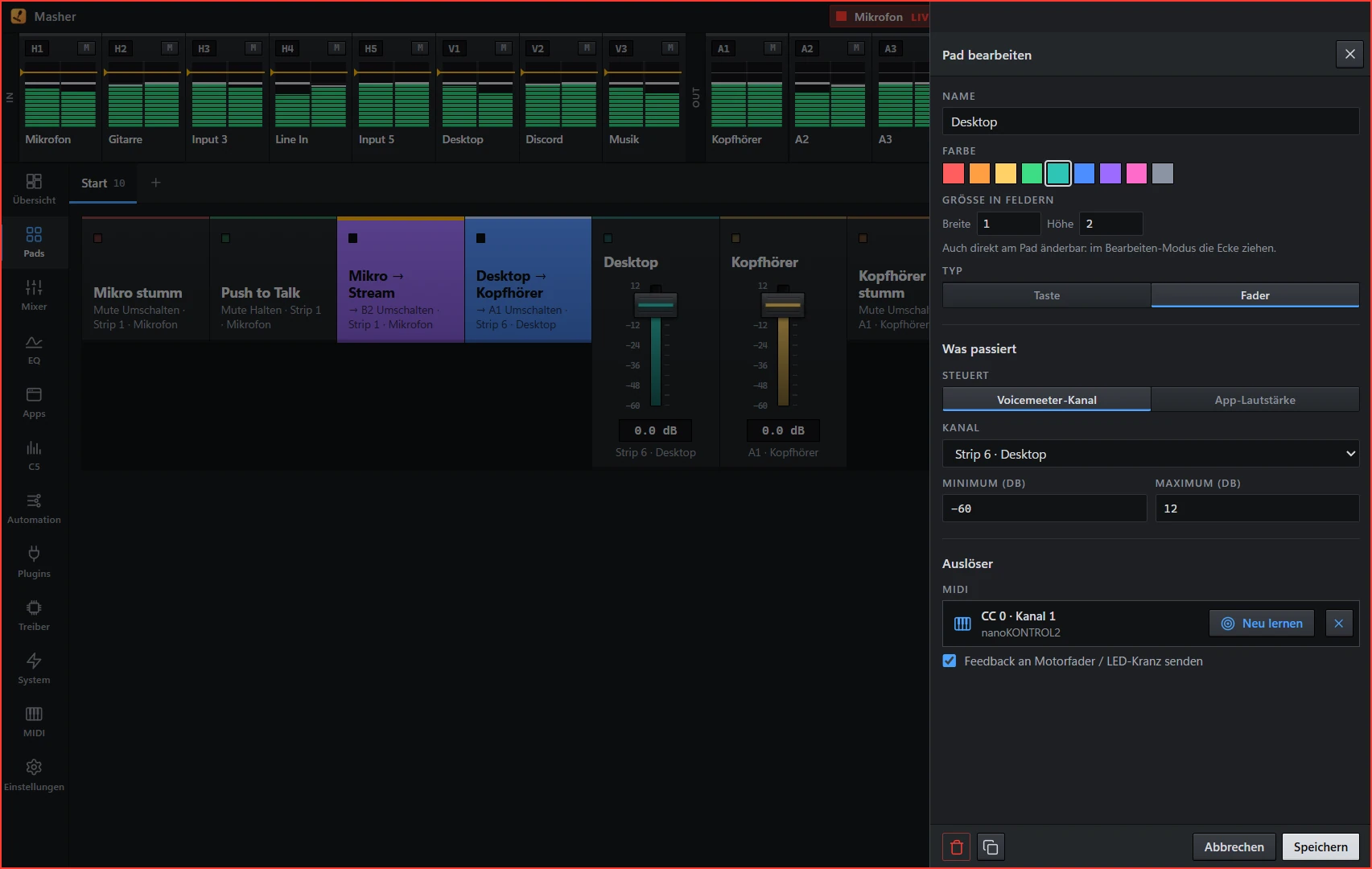Open the System sidebar section
Viewport: 1372px width, 869px height.
(x=34, y=669)
